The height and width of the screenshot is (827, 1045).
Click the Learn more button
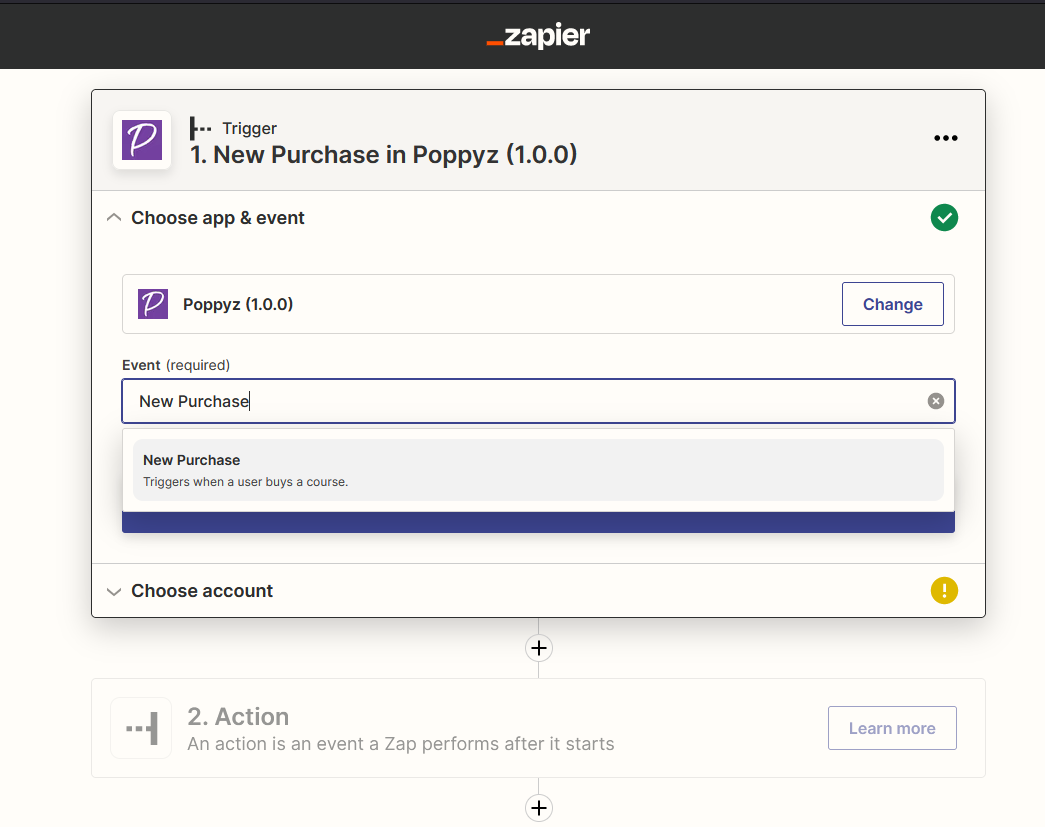click(891, 728)
